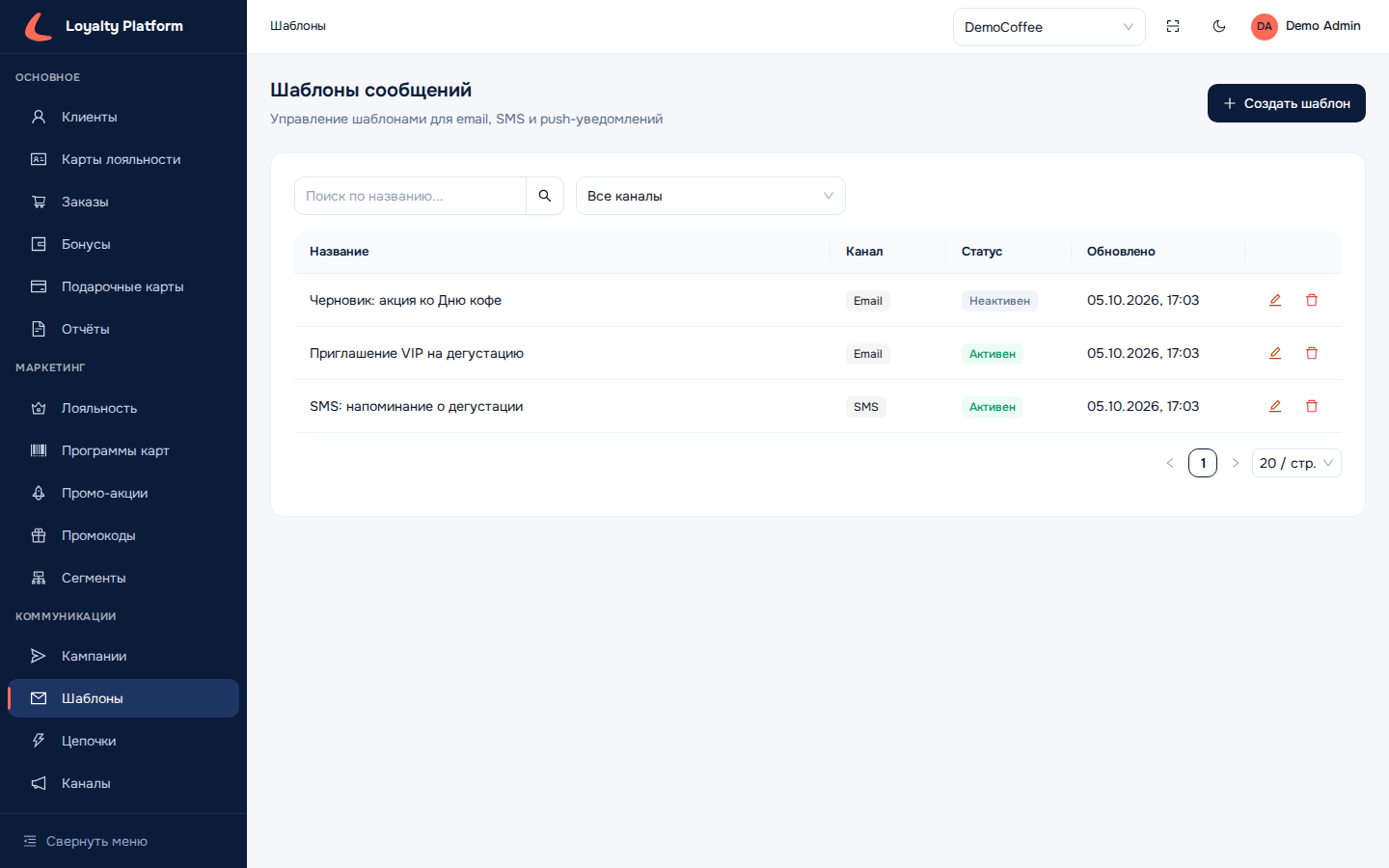Open Отчёты menu item
1389x868 pixels.
pos(123,329)
